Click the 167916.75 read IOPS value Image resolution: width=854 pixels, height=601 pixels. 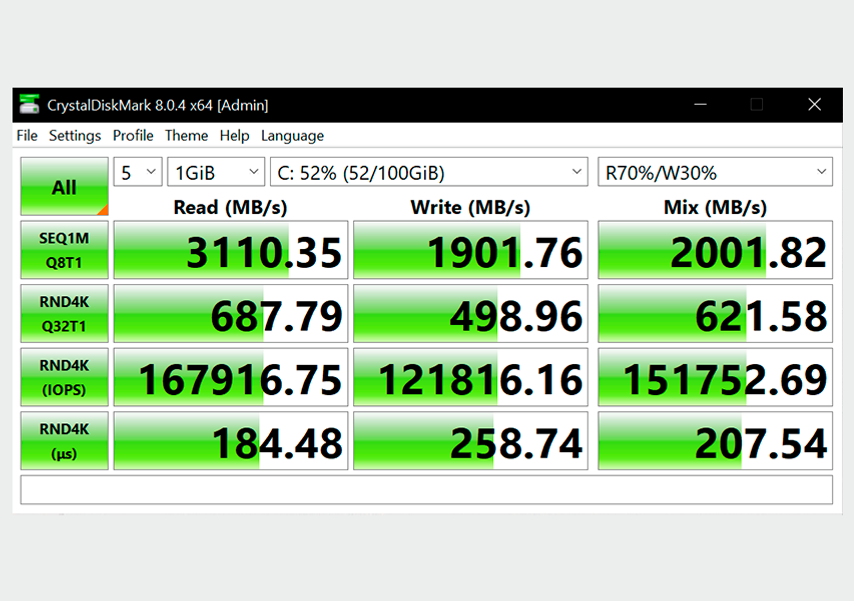[x=231, y=377]
